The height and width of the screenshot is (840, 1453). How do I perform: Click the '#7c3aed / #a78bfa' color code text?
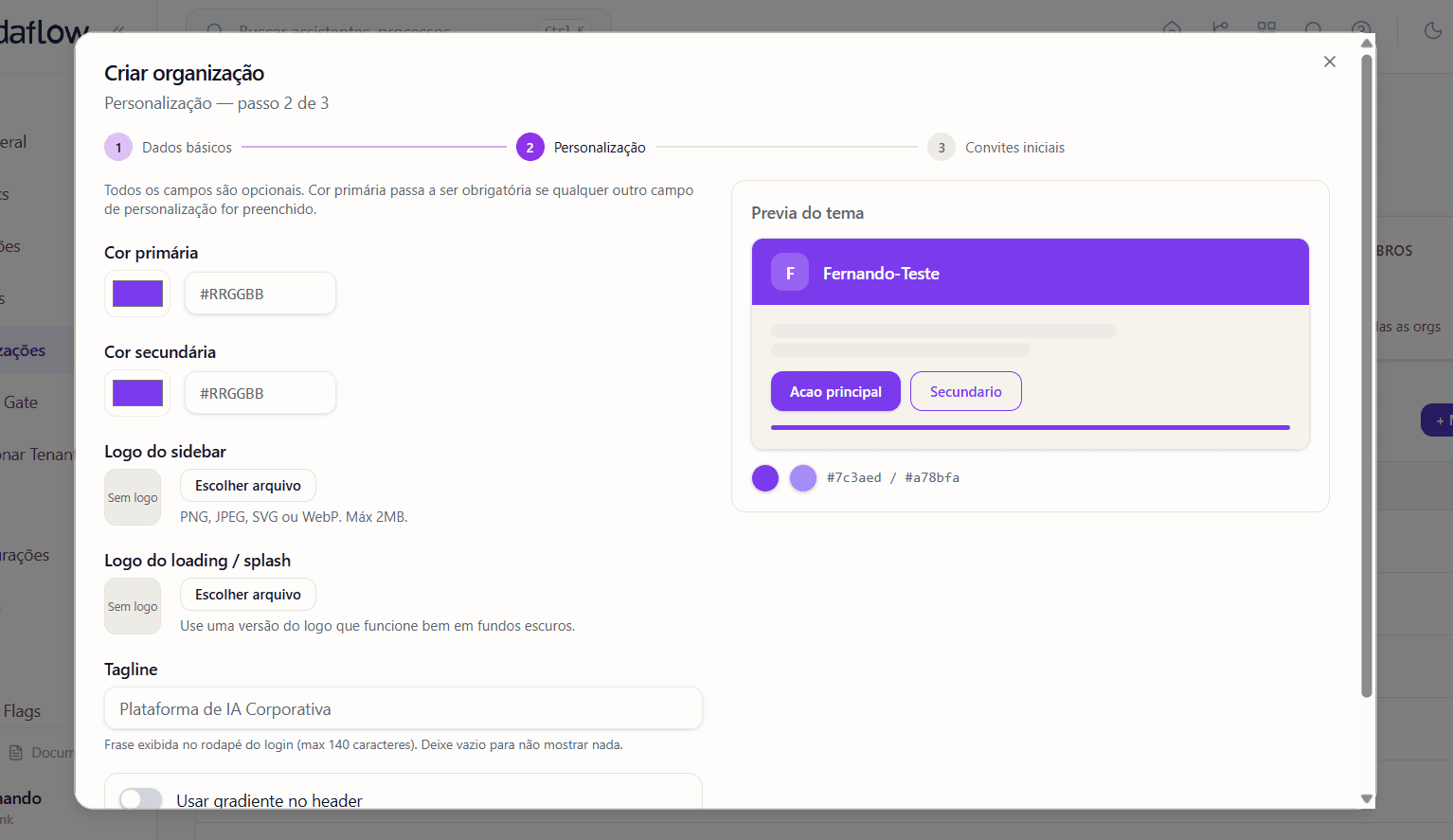[x=893, y=477]
